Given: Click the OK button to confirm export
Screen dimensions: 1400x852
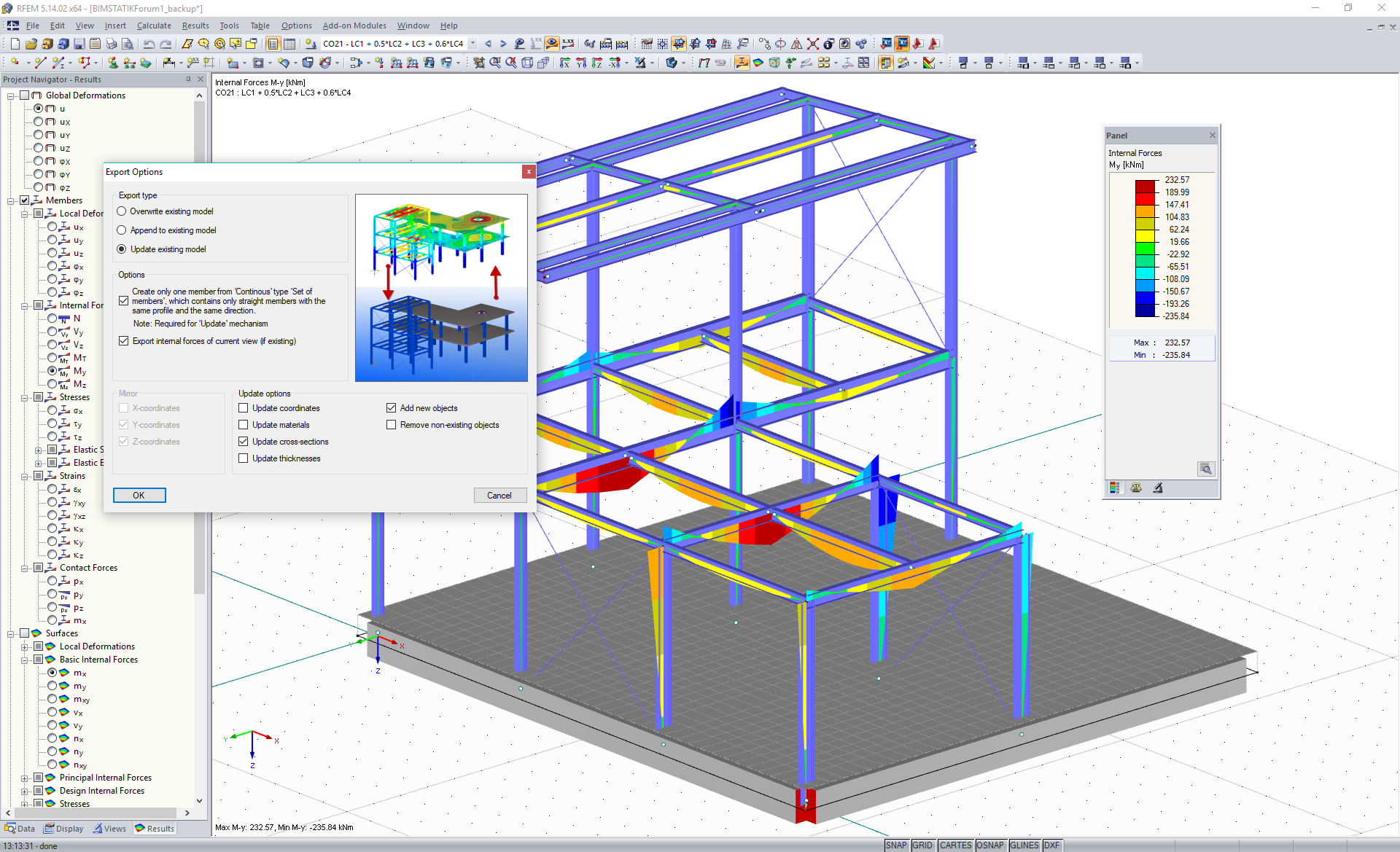Looking at the screenshot, I should point(138,495).
